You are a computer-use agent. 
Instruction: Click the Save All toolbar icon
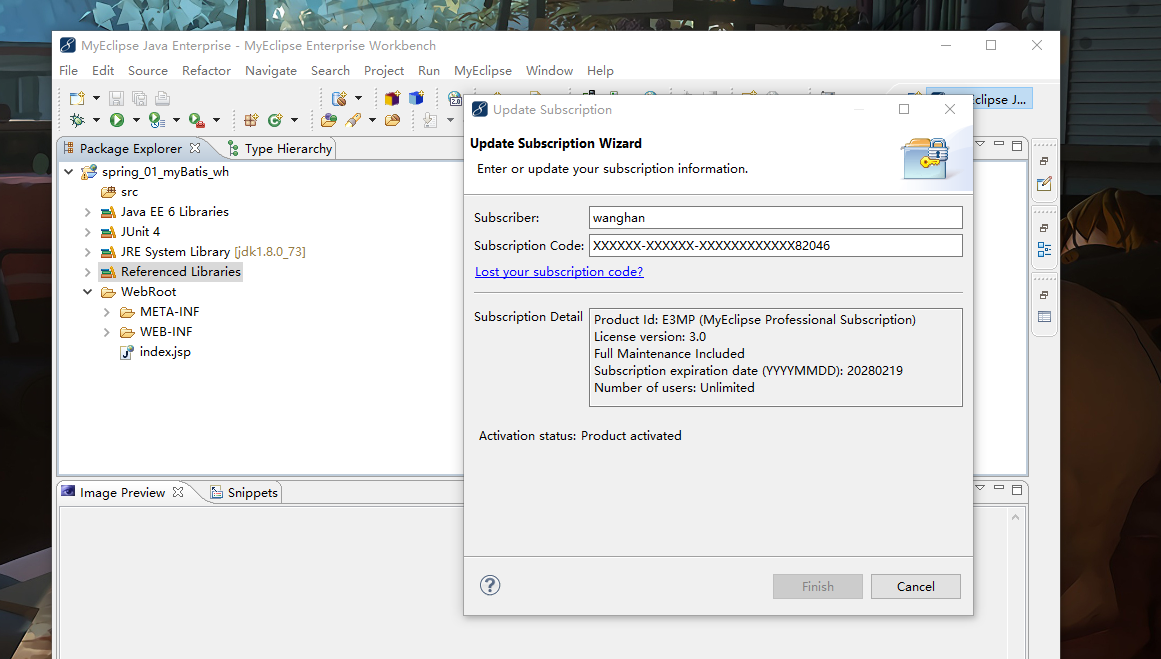139,98
